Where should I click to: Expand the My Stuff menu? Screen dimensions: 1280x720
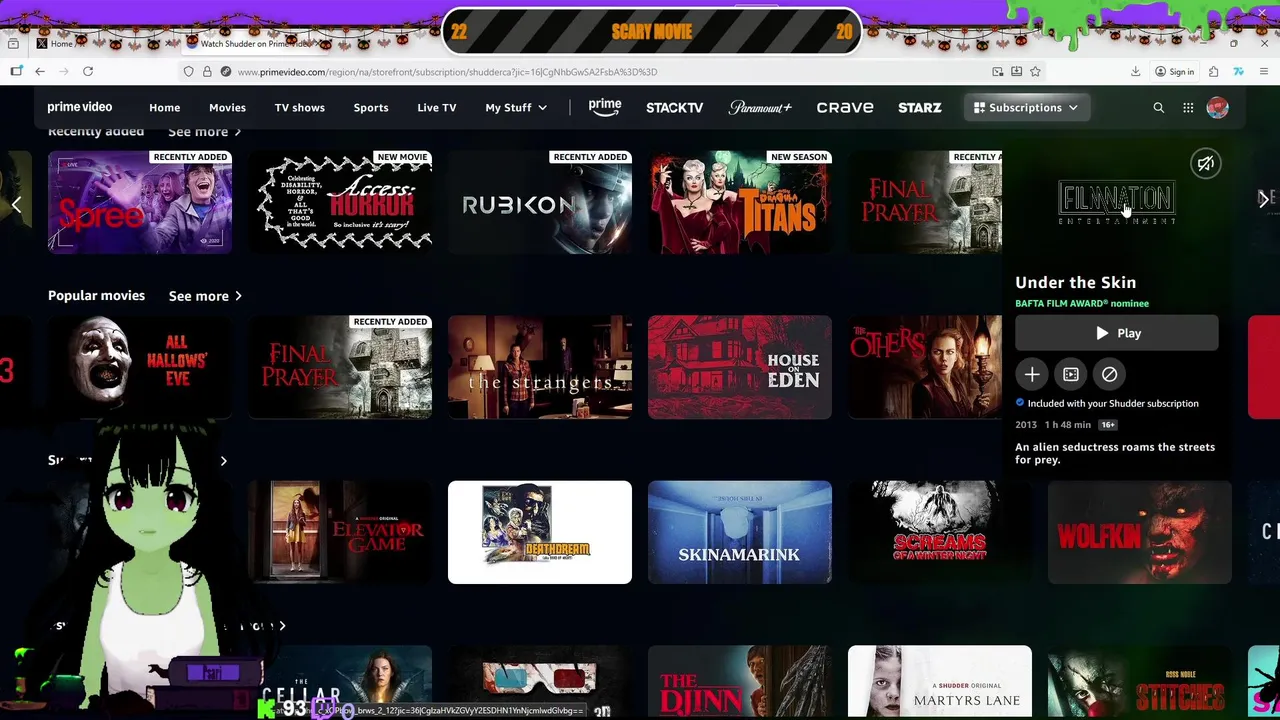tap(516, 108)
